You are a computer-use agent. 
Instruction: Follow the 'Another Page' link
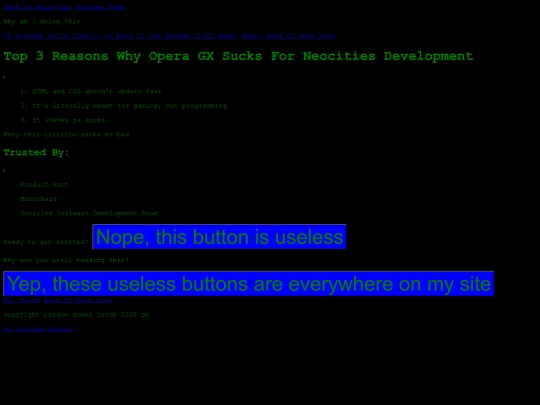[x=100, y=7]
